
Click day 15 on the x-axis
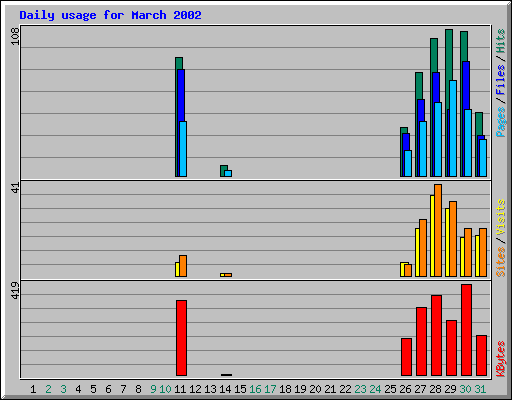[x=240, y=389]
